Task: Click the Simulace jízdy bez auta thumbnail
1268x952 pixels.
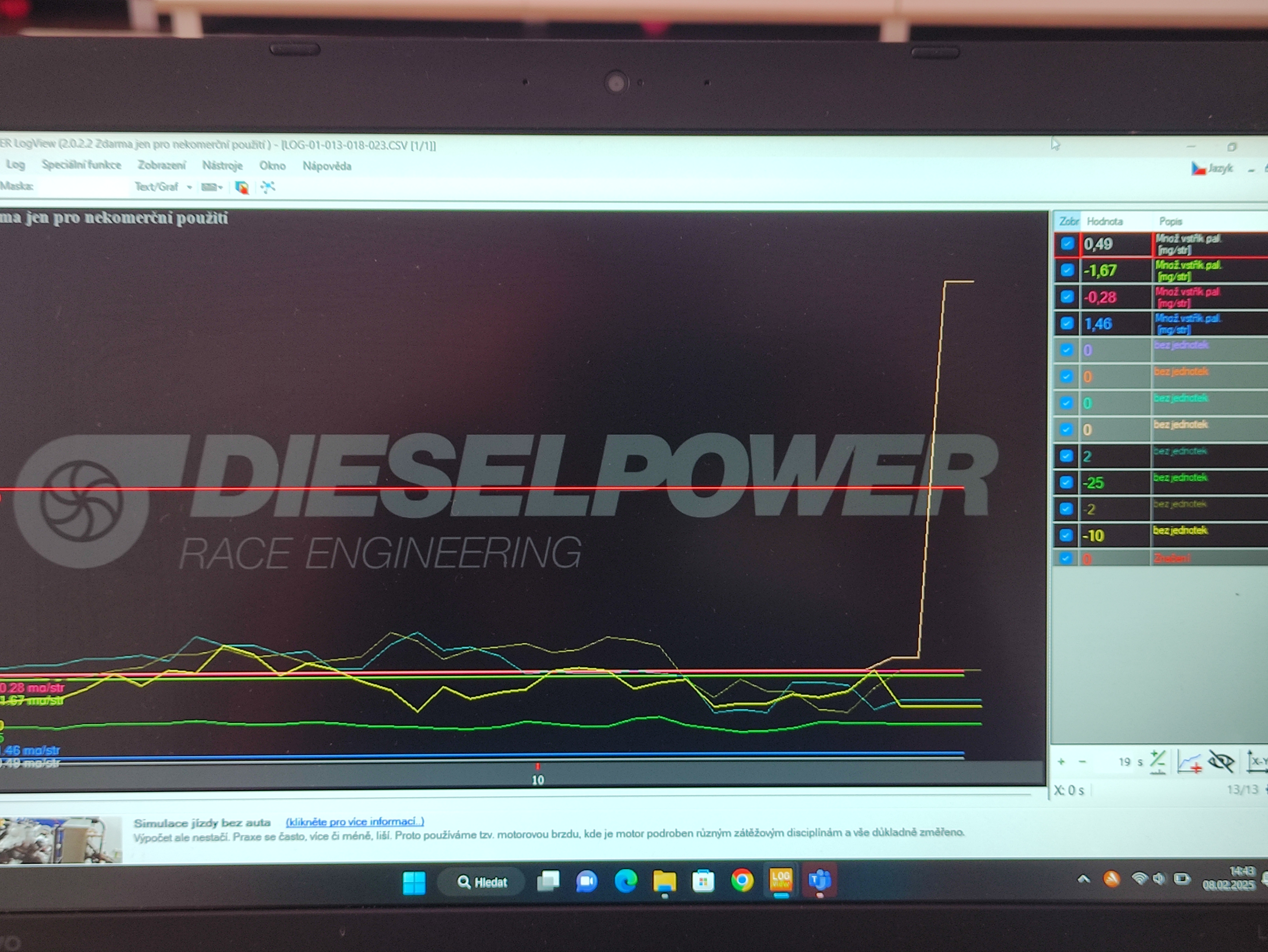Action: tap(61, 840)
